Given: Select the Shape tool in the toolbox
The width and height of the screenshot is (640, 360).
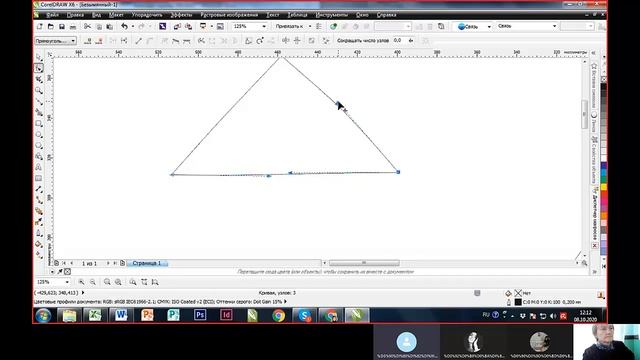Looking at the screenshot, I should tap(39, 68).
